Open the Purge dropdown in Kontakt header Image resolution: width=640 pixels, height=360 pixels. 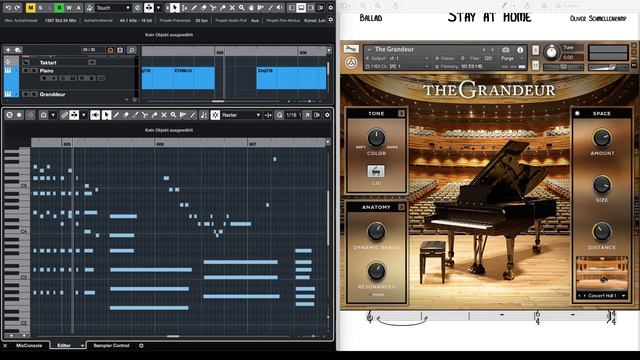[511, 58]
